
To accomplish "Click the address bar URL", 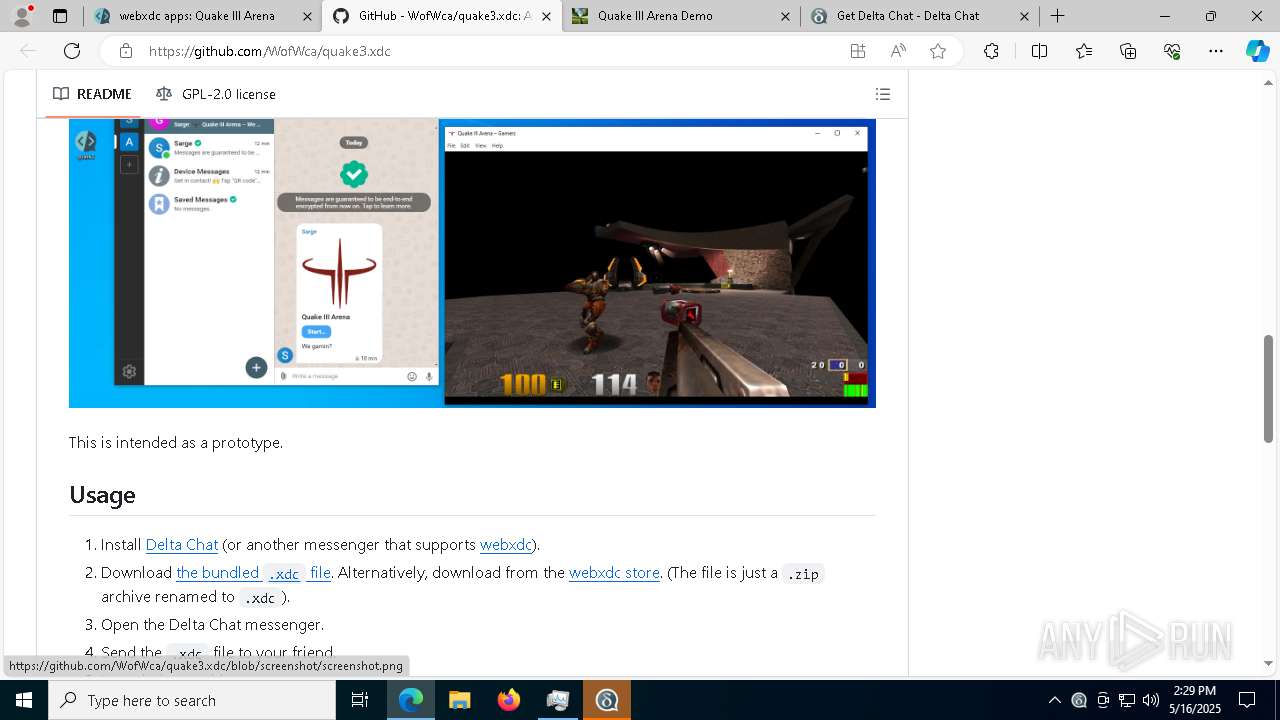I will (x=270, y=51).
